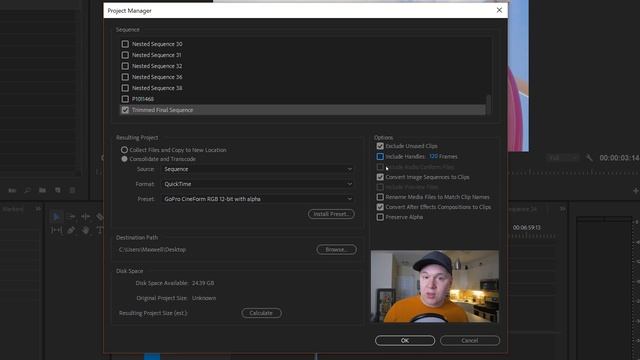
Task: Click the 120 Frames handles value
Action: tap(433, 156)
